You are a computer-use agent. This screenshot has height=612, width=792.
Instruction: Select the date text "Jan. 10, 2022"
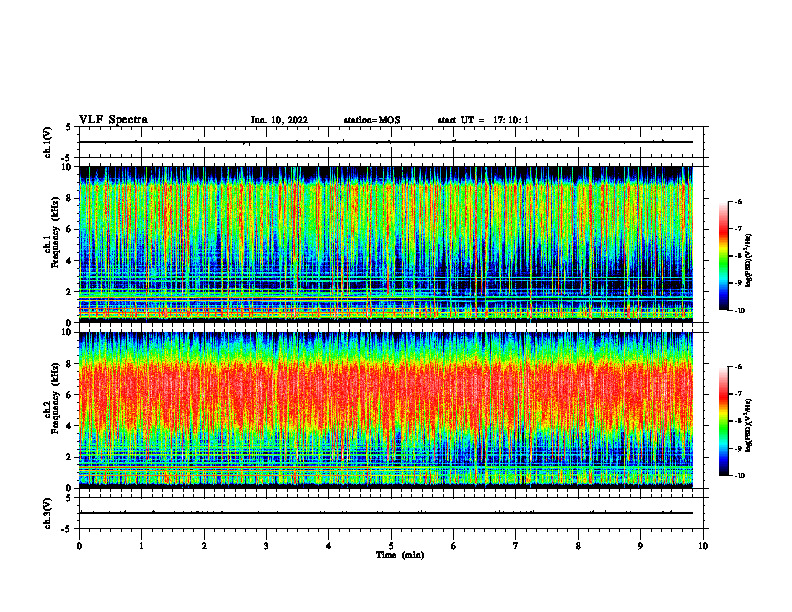[279, 120]
